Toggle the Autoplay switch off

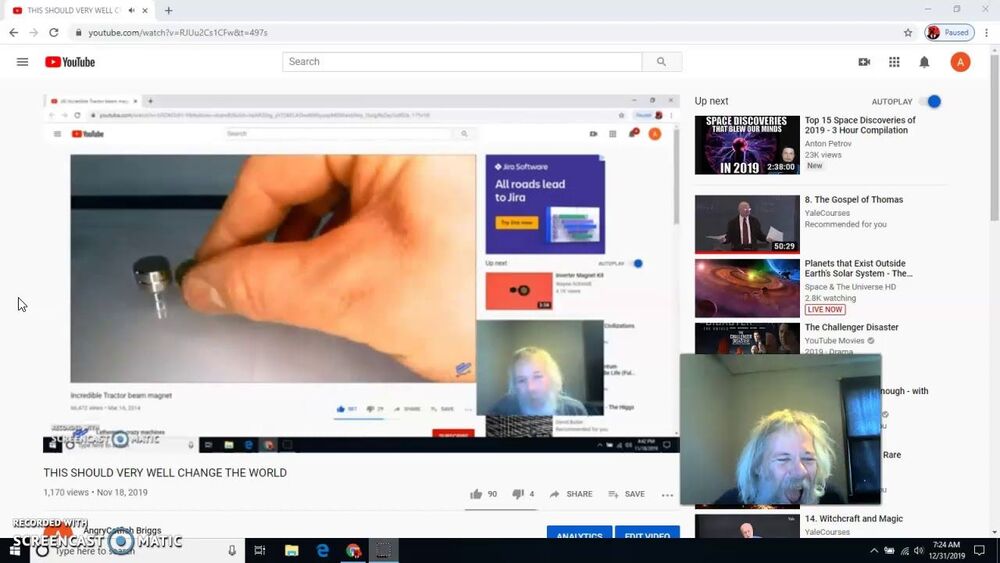932,102
